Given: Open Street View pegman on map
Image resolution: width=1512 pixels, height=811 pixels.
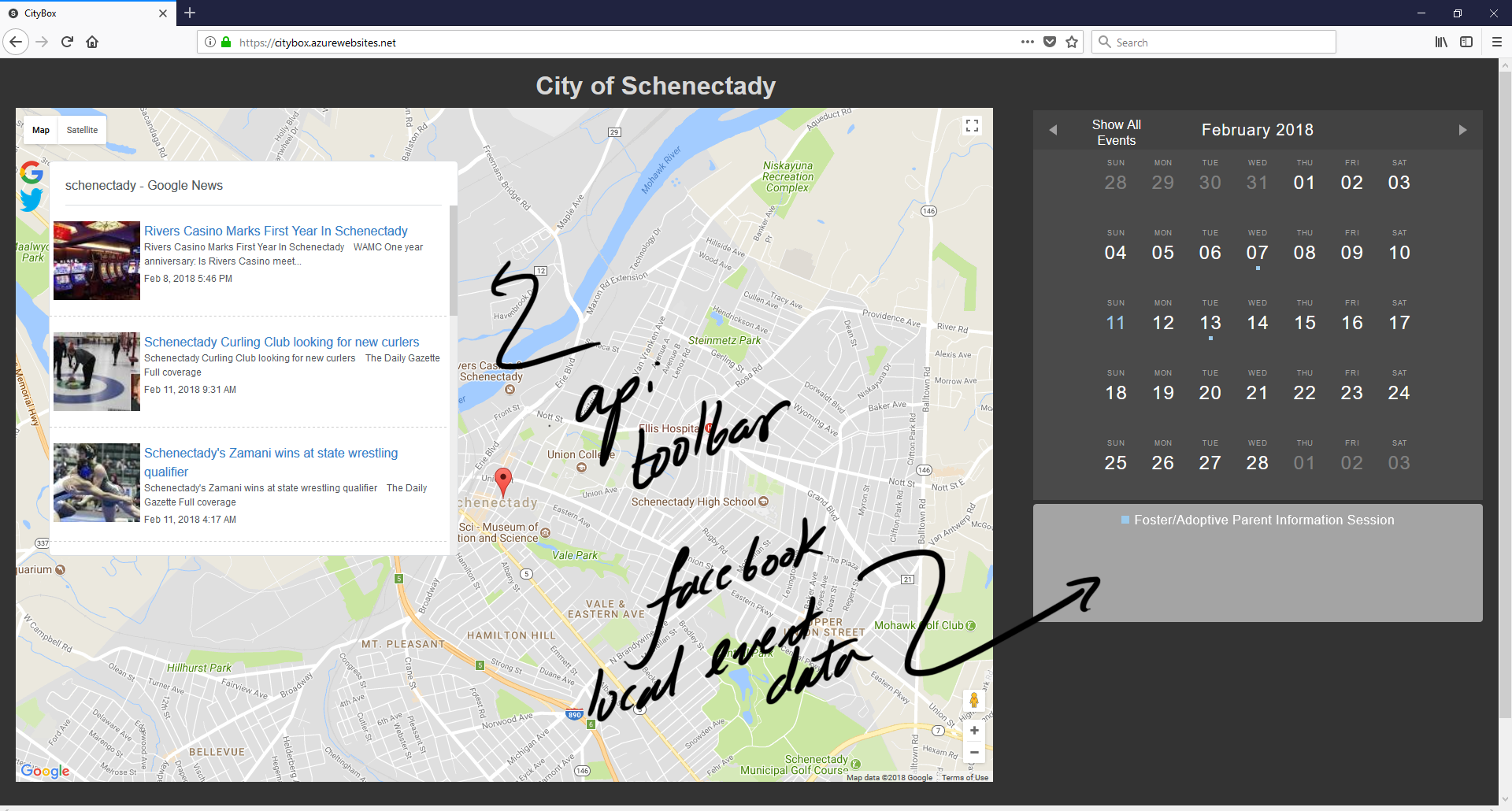Looking at the screenshot, I should point(974,700).
